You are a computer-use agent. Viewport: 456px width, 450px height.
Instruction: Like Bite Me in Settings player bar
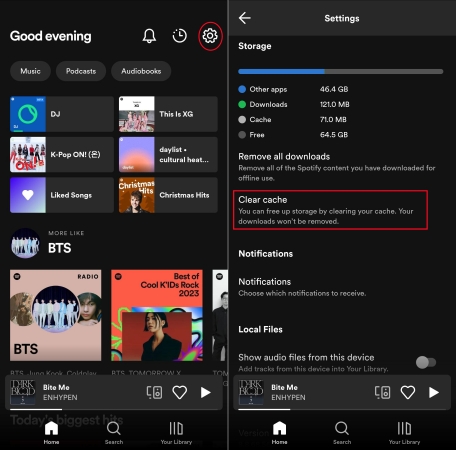pos(408,392)
